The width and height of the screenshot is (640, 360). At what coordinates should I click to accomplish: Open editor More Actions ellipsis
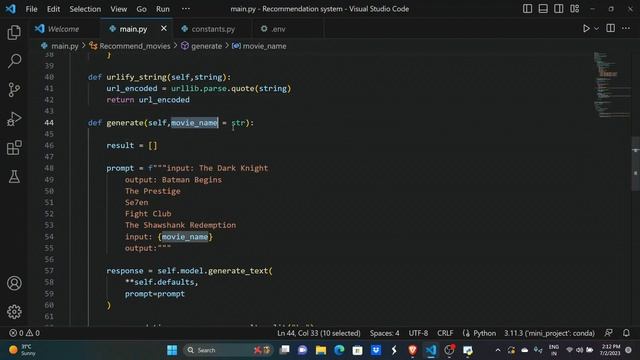coord(626,28)
